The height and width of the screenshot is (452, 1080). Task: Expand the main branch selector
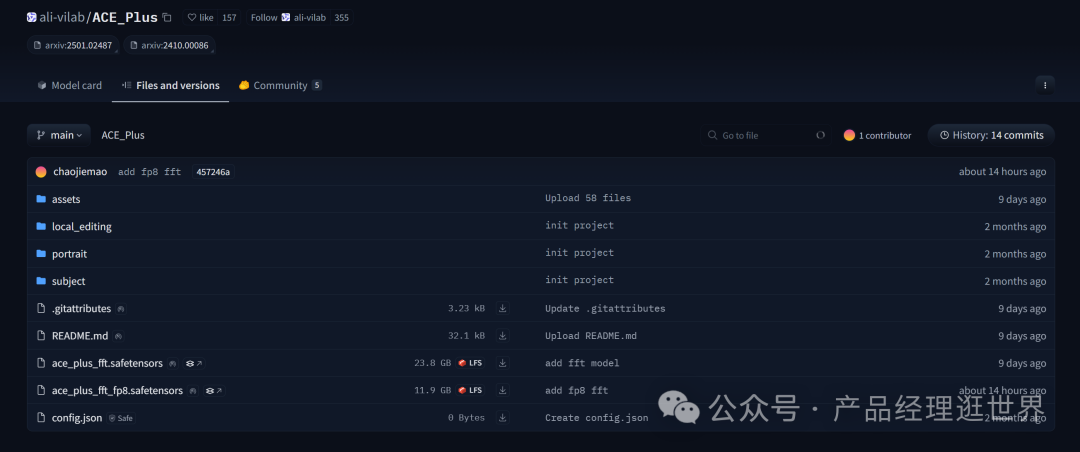tap(59, 135)
